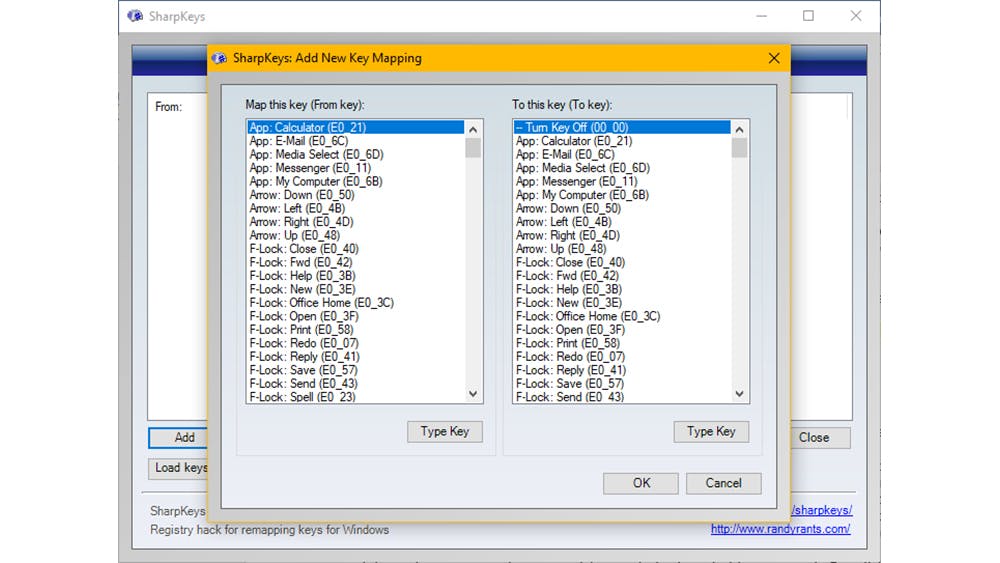The image size is (1000, 563).
Task: Open the /sharpkeys/ link
Action: (821, 510)
